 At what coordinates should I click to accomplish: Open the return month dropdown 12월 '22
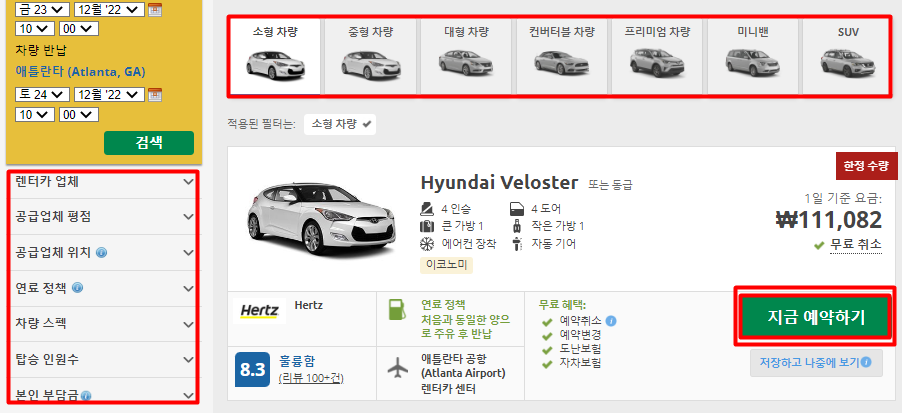(109, 95)
